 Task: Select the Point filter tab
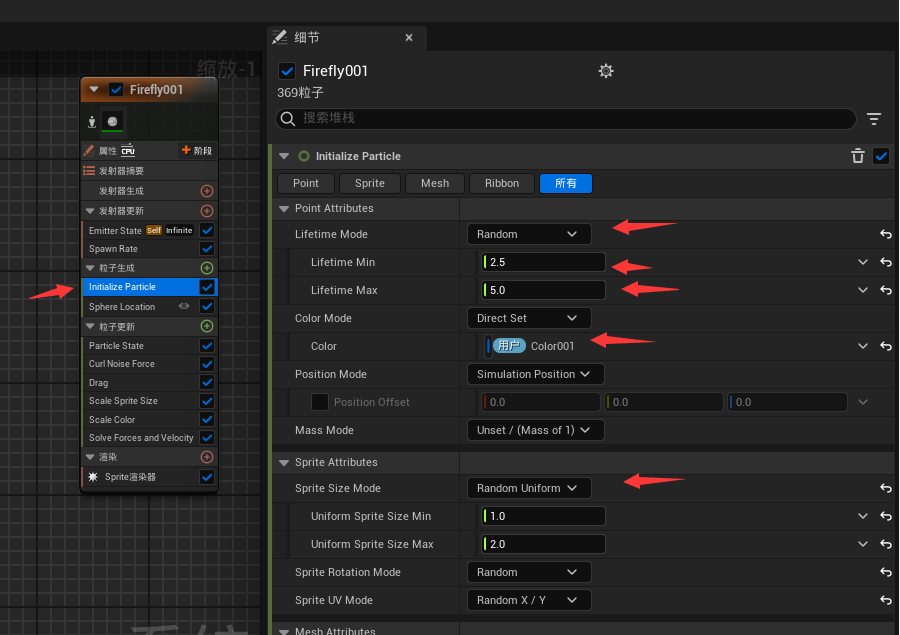click(305, 183)
